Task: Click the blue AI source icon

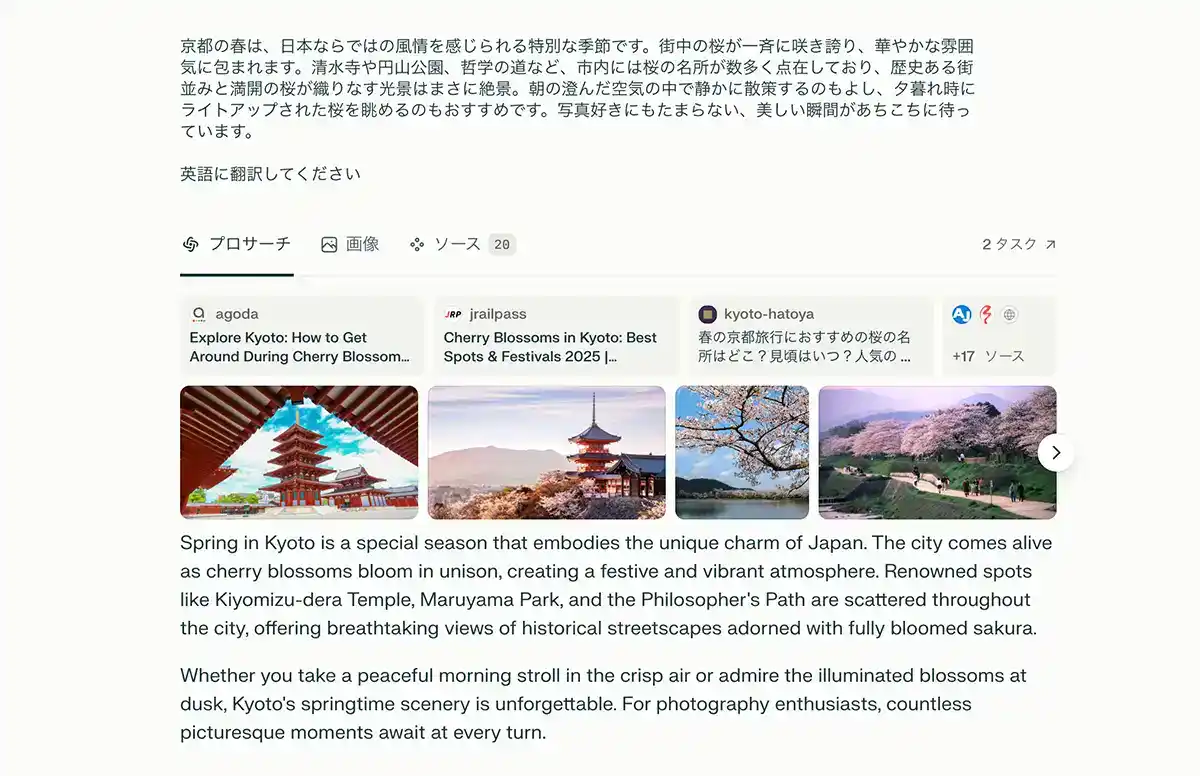Action: [962, 314]
